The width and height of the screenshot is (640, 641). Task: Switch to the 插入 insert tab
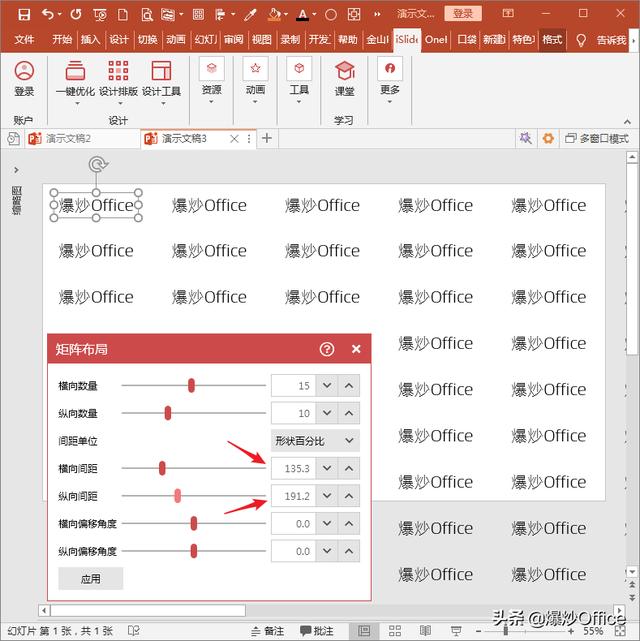click(x=90, y=40)
